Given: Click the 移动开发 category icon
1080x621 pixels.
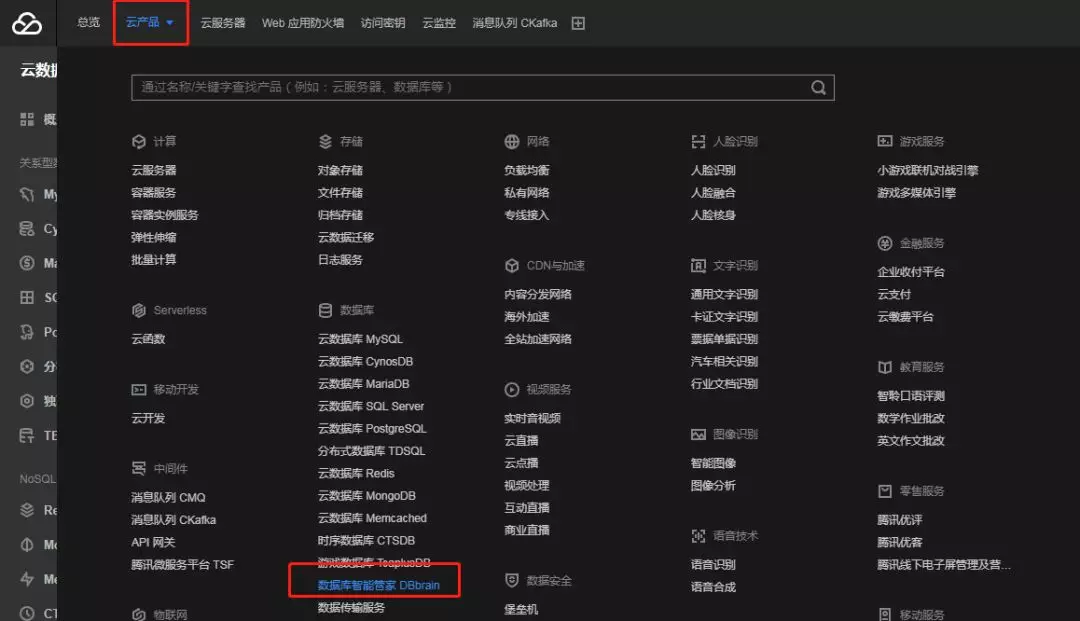Looking at the screenshot, I should (x=139, y=390).
